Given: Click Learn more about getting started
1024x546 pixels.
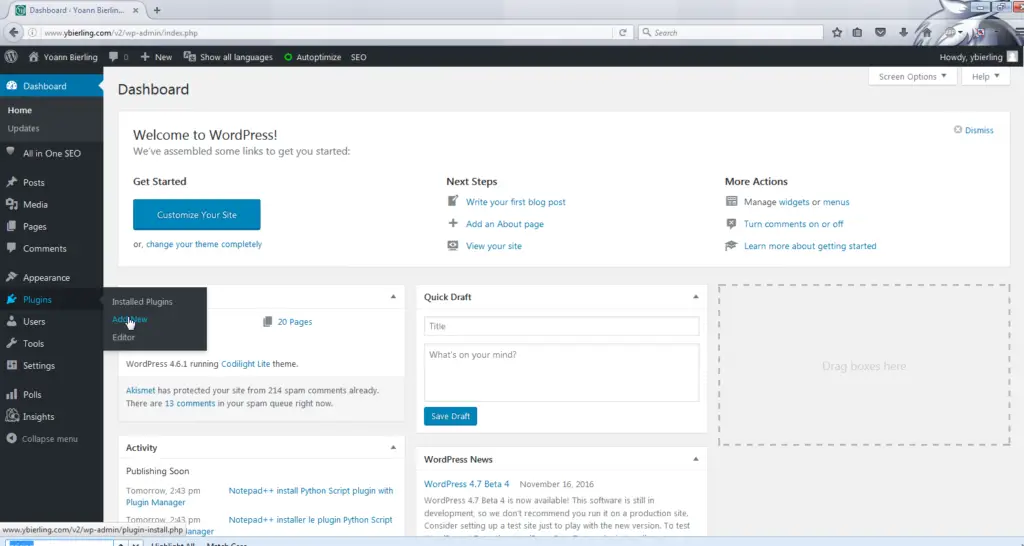Looking at the screenshot, I should tap(810, 246).
